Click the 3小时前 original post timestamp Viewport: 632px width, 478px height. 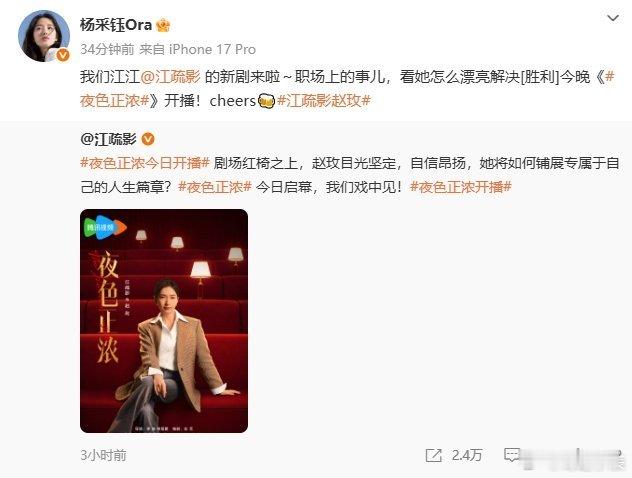(103, 455)
